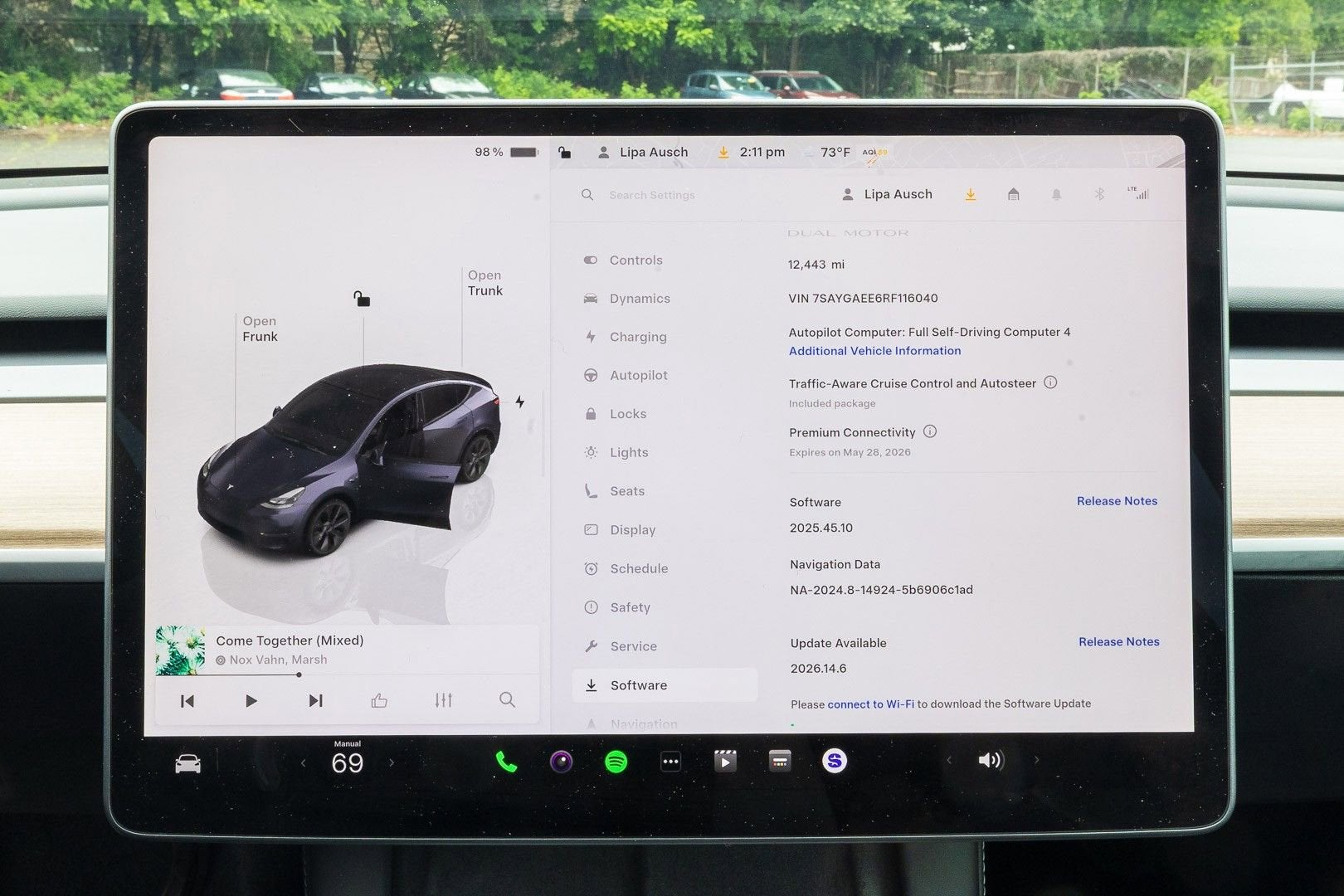1344x896 pixels.
Task: Show info for Premium Connectivity
Action: pyautogui.click(x=930, y=431)
